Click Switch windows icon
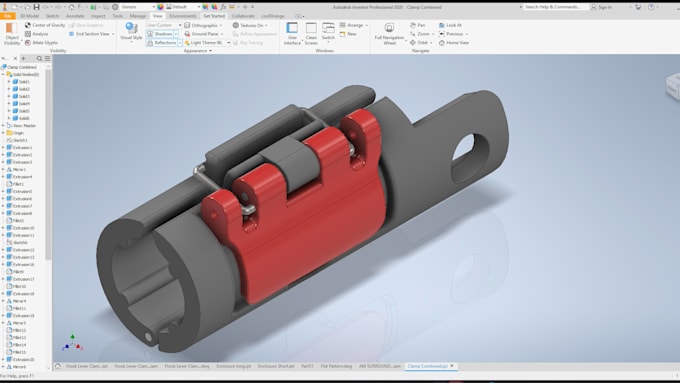Image resolution: width=680 pixels, height=383 pixels. [x=328, y=28]
